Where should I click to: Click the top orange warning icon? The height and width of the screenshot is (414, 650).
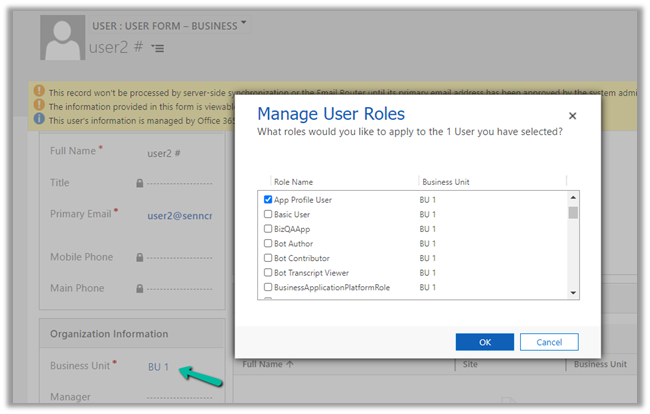(39, 91)
